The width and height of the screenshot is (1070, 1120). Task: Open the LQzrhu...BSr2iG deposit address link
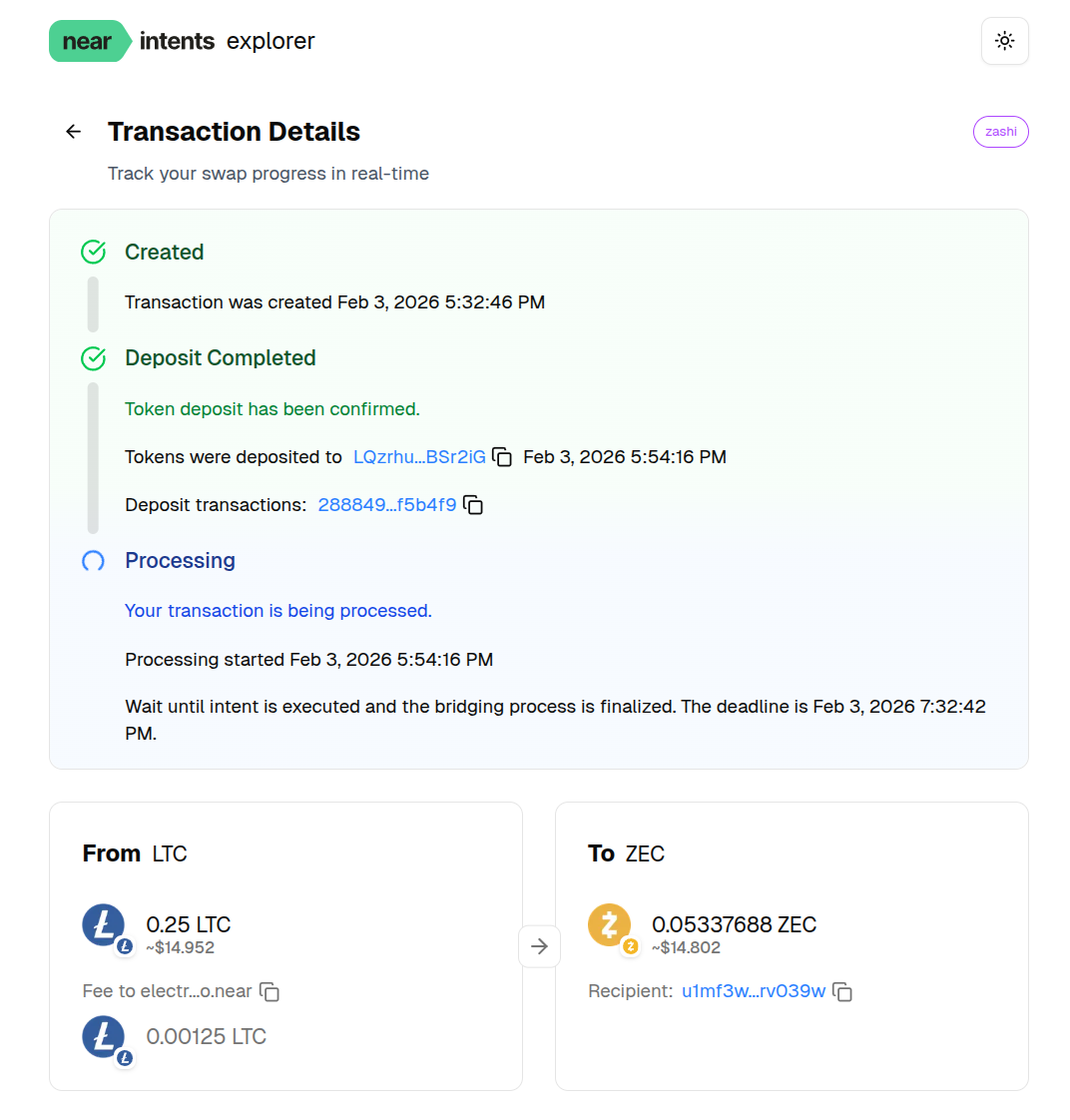pyautogui.click(x=419, y=457)
